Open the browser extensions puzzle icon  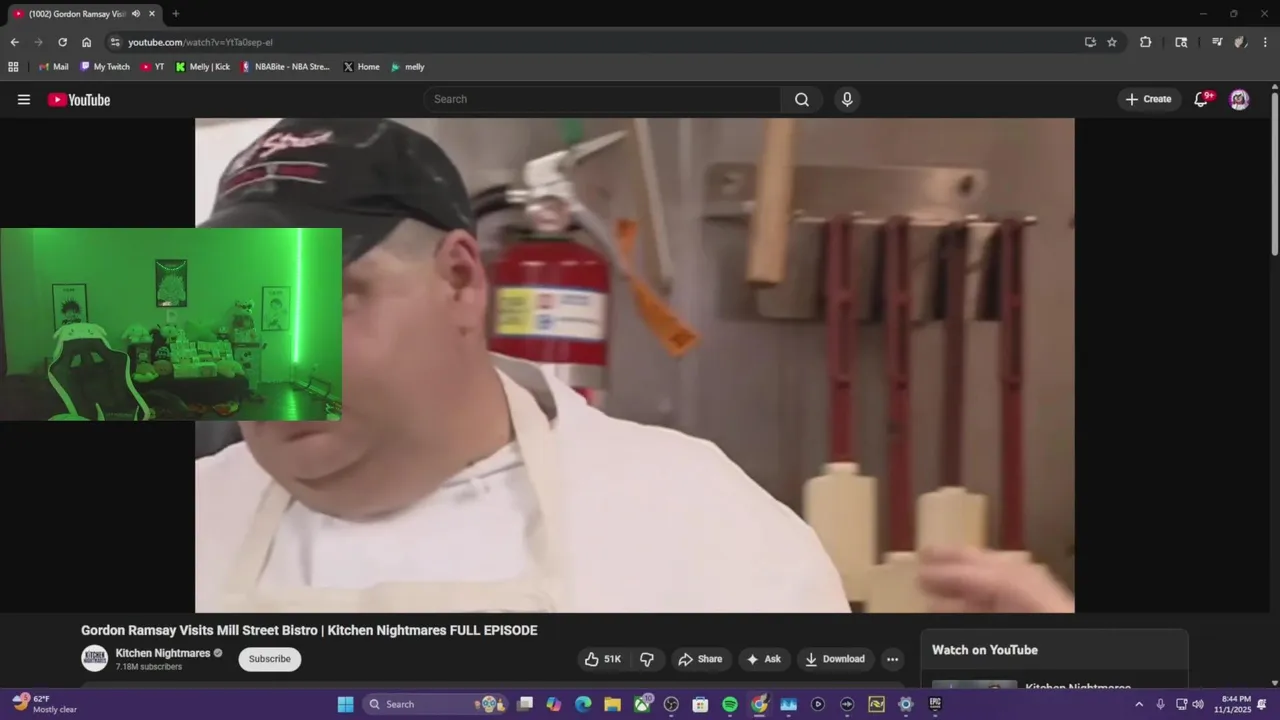(1146, 42)
